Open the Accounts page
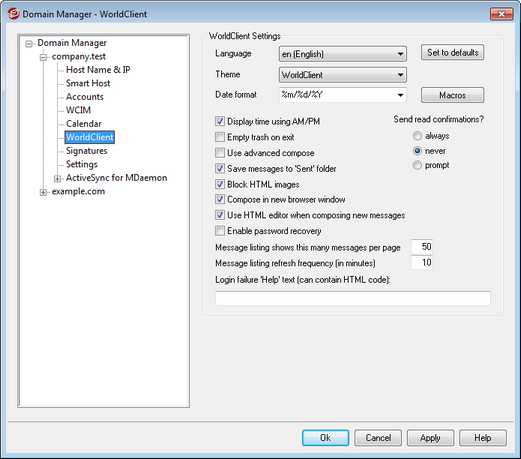This screenshot has height=459, width=521. click(85, 97)
